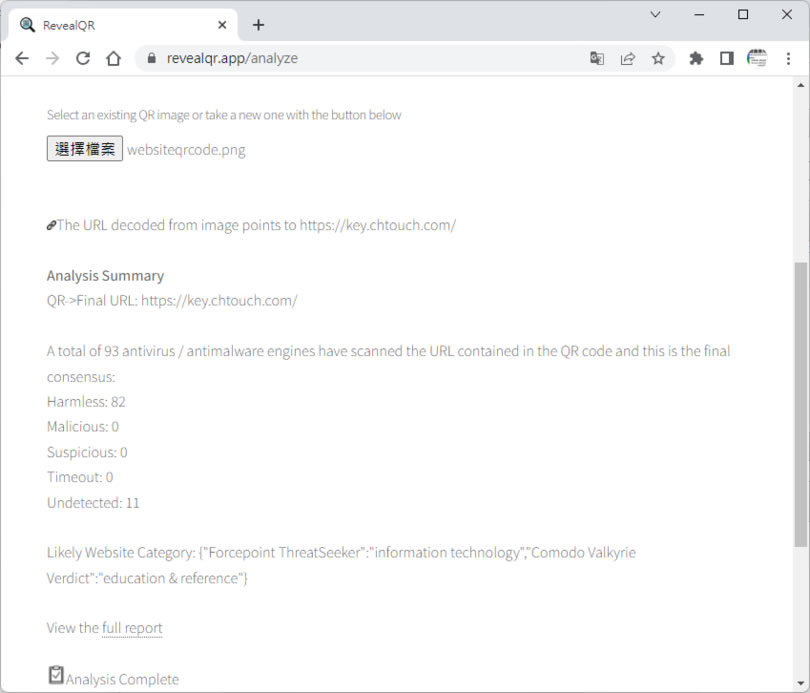The width and height of the screenshot is (810, 693).
Task: Select the RevealQR tab
Action: [122, 25]
